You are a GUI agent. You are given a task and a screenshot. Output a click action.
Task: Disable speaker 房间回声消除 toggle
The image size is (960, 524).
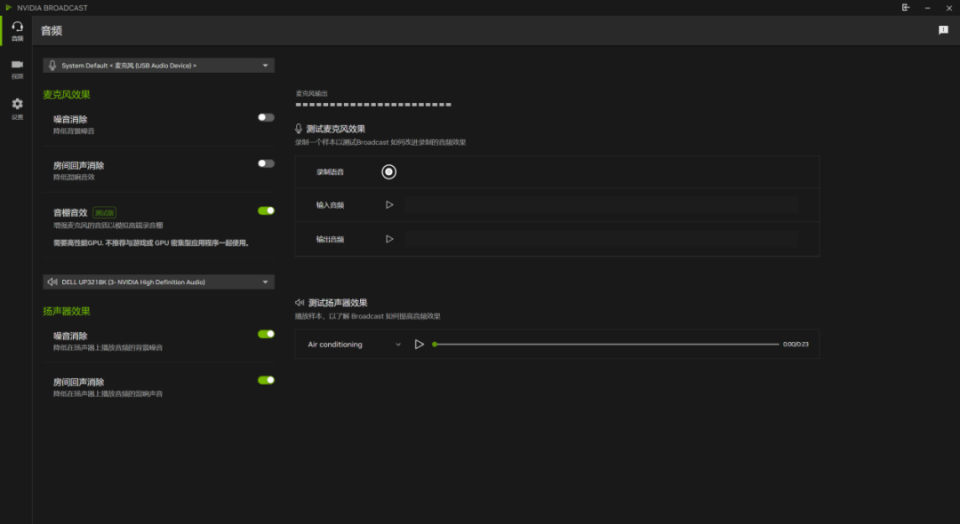pyautogui.click(x=266, y=380)
